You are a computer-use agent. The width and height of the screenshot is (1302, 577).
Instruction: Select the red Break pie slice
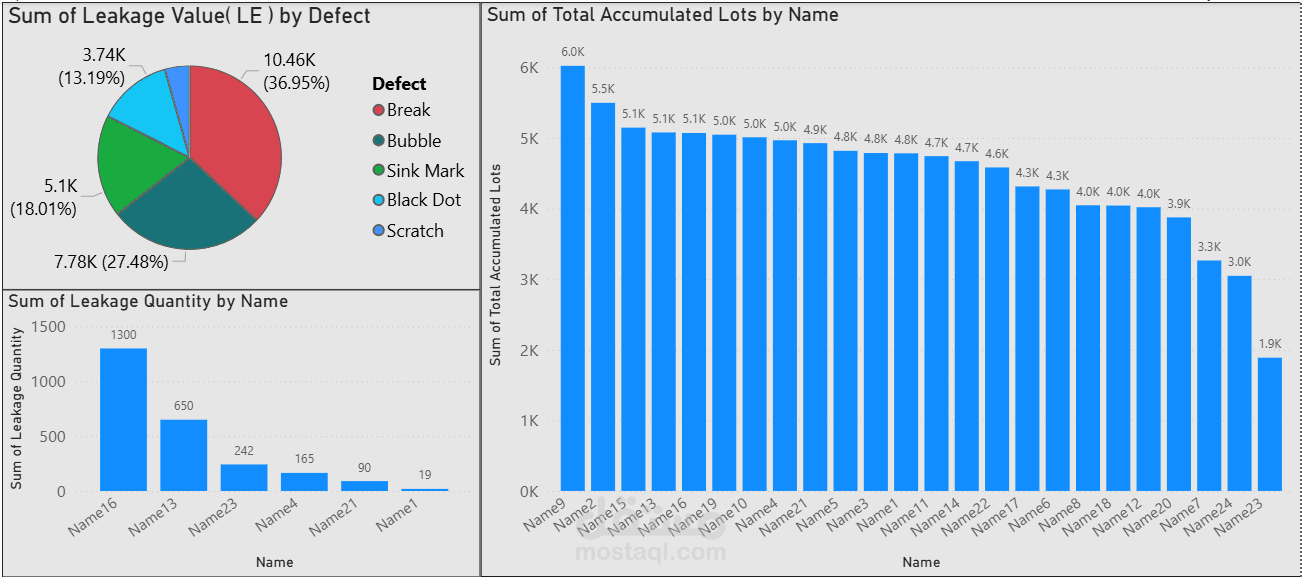(x=235, y=130)
